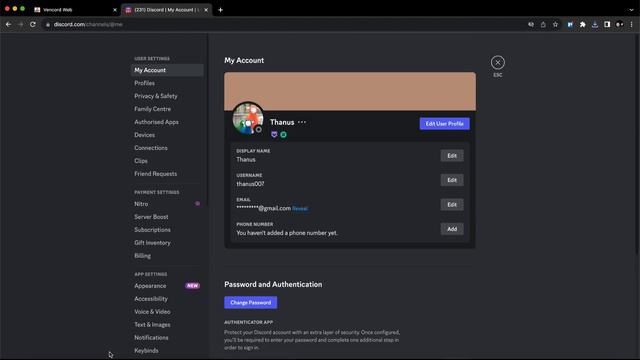Open Connections settings
The image size is (640, 360).
click(167, 148)
